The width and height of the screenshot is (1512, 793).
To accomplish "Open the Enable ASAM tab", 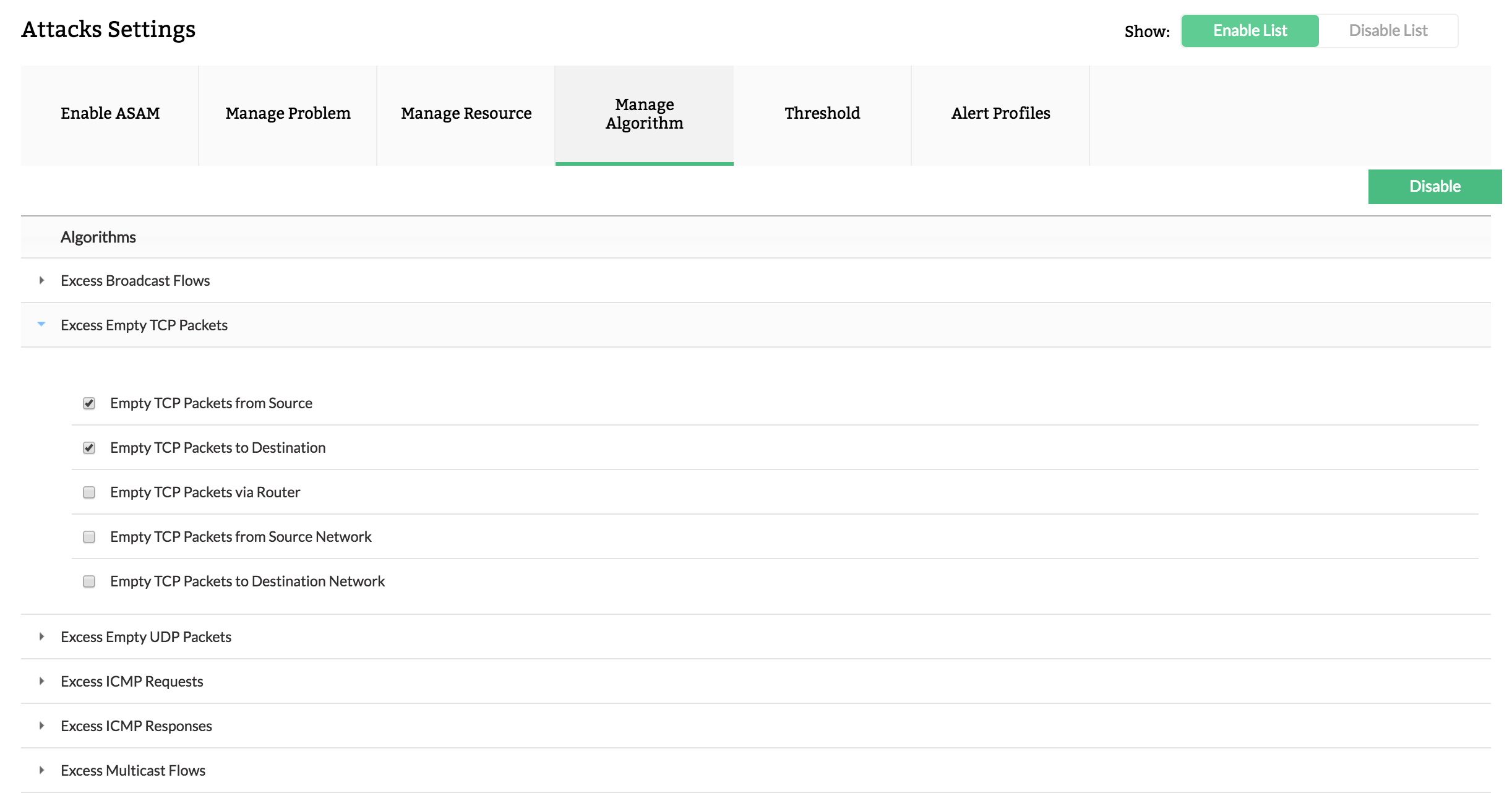I will [x=110, y=114].
